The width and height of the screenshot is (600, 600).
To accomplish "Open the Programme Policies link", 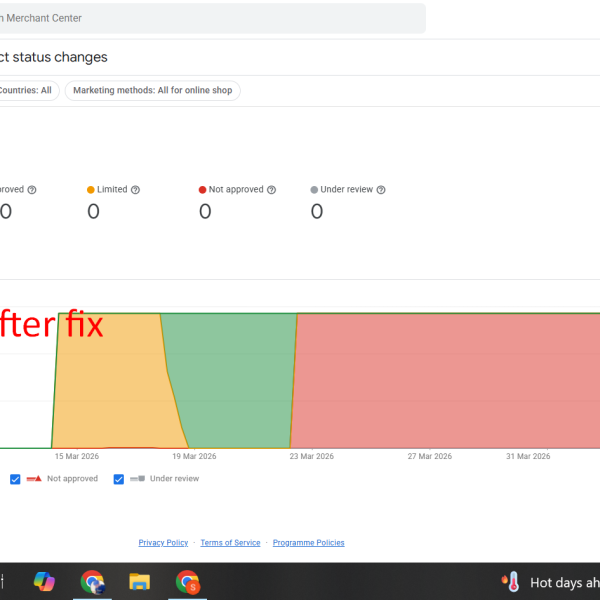I will (308, 543).
